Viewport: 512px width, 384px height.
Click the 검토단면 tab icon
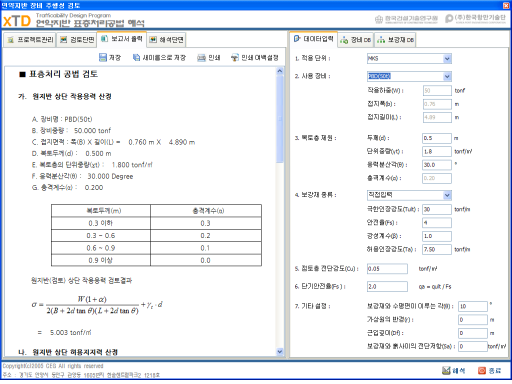[63, 40]
